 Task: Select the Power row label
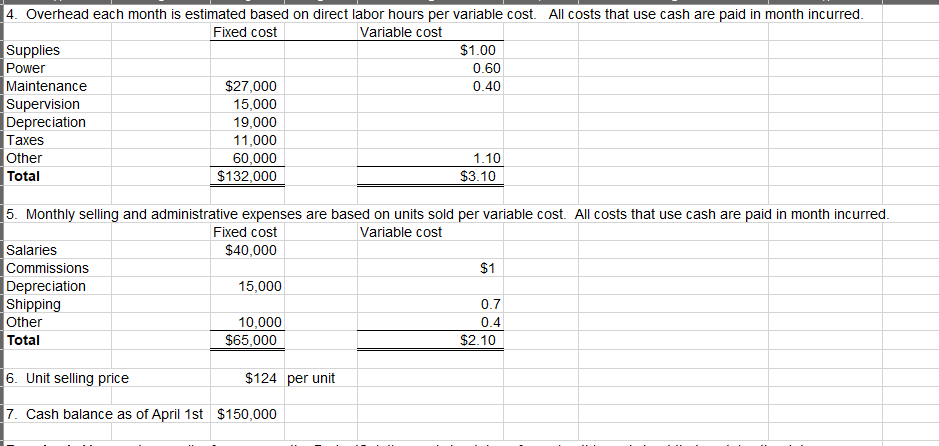tap(26, 68)
